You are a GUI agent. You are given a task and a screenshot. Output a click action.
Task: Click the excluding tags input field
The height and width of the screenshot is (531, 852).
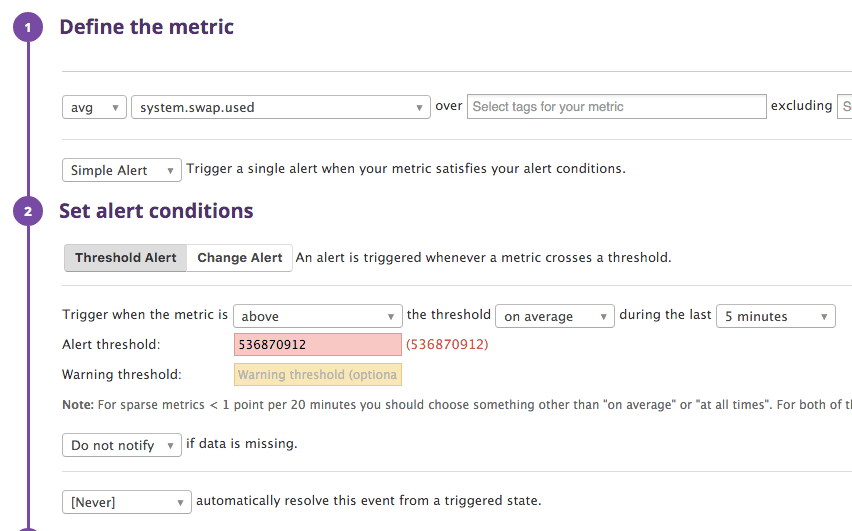(x=845, y=107)
